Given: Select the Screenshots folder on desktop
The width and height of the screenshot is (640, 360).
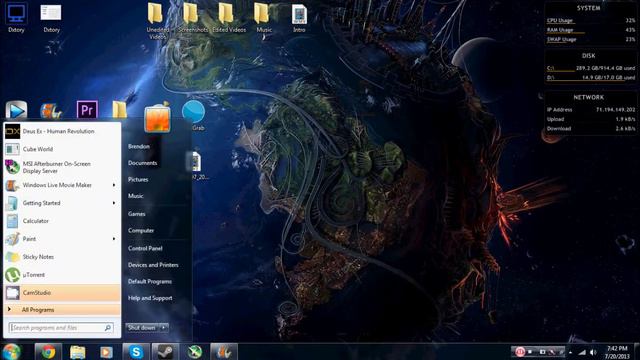Looking at the screenshot, I should tap(192, 18).
